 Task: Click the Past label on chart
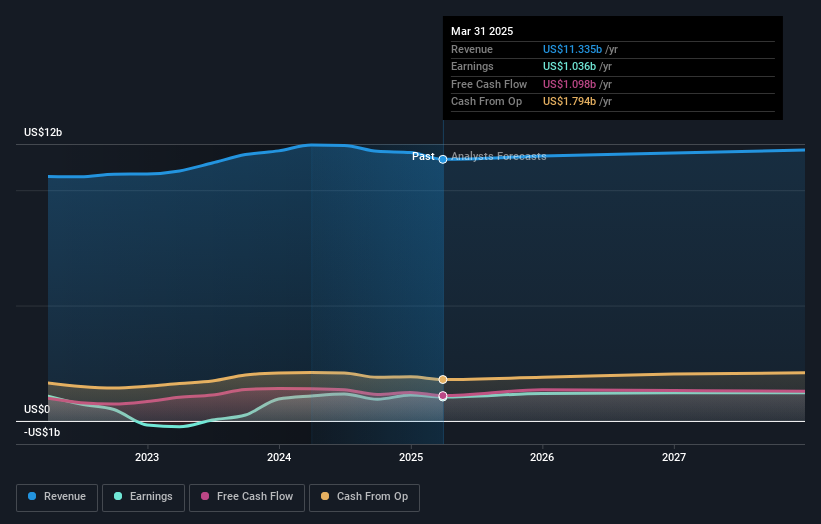[423, 157]
